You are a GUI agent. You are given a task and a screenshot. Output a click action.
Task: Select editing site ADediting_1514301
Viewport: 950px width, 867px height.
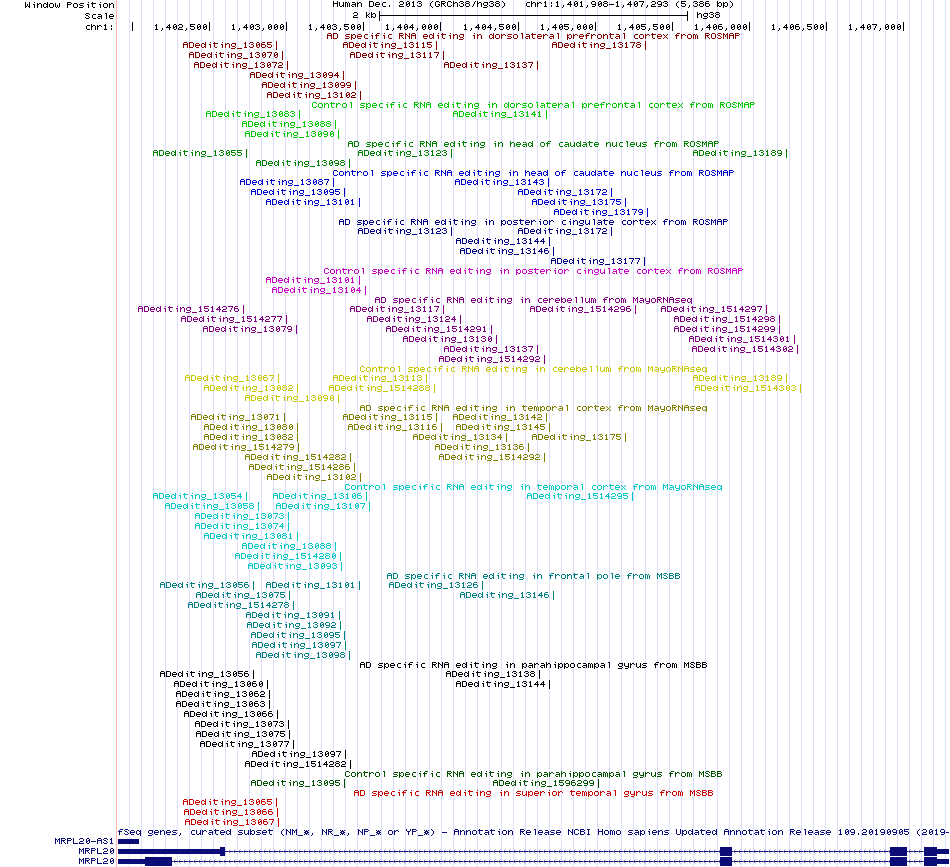(x=742, y=339)
